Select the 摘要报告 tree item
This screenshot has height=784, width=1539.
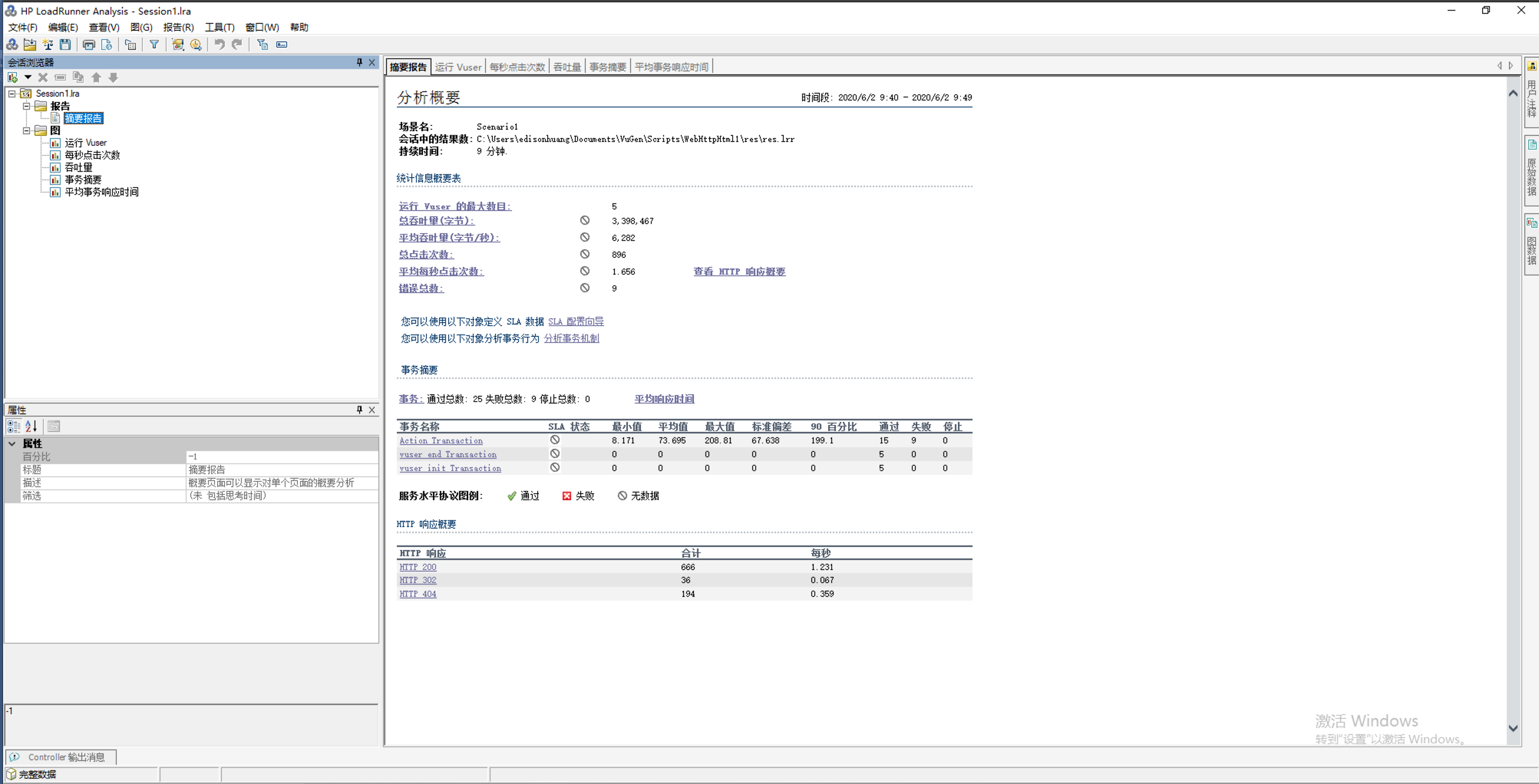click(x=84, y=118)
